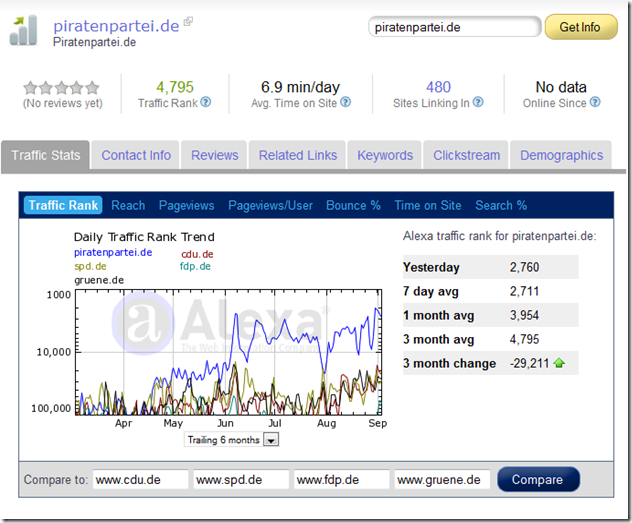
Task: Click the 480 Sites Linking In link
Action: click(x=438, y=87)
